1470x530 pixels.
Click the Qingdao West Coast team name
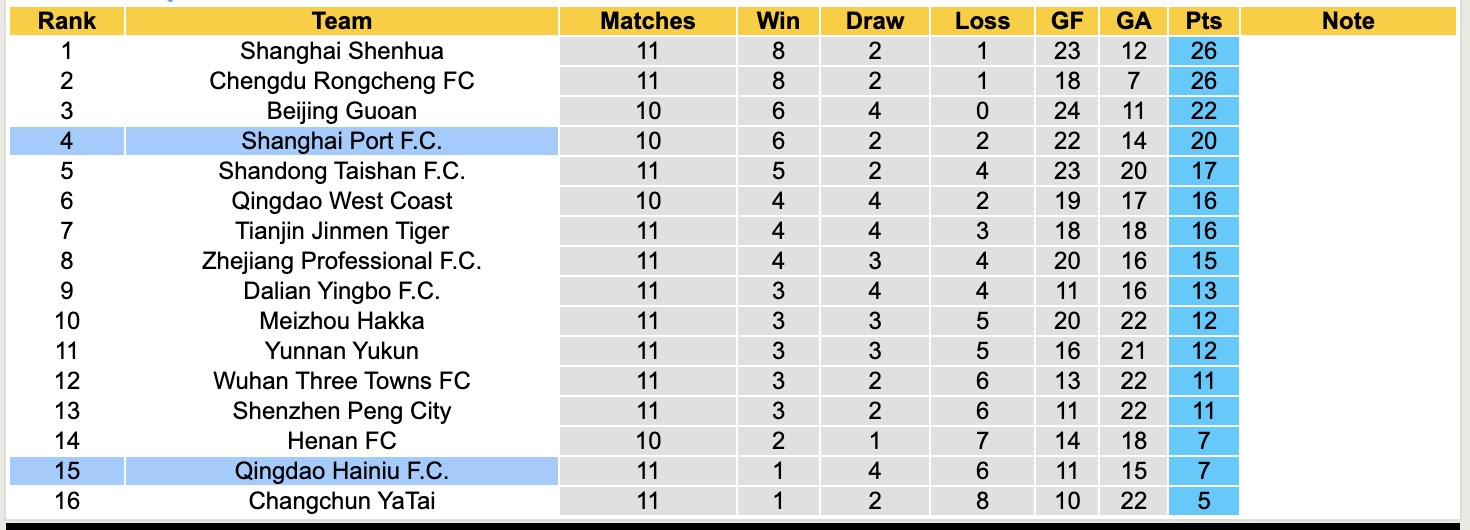341,201
